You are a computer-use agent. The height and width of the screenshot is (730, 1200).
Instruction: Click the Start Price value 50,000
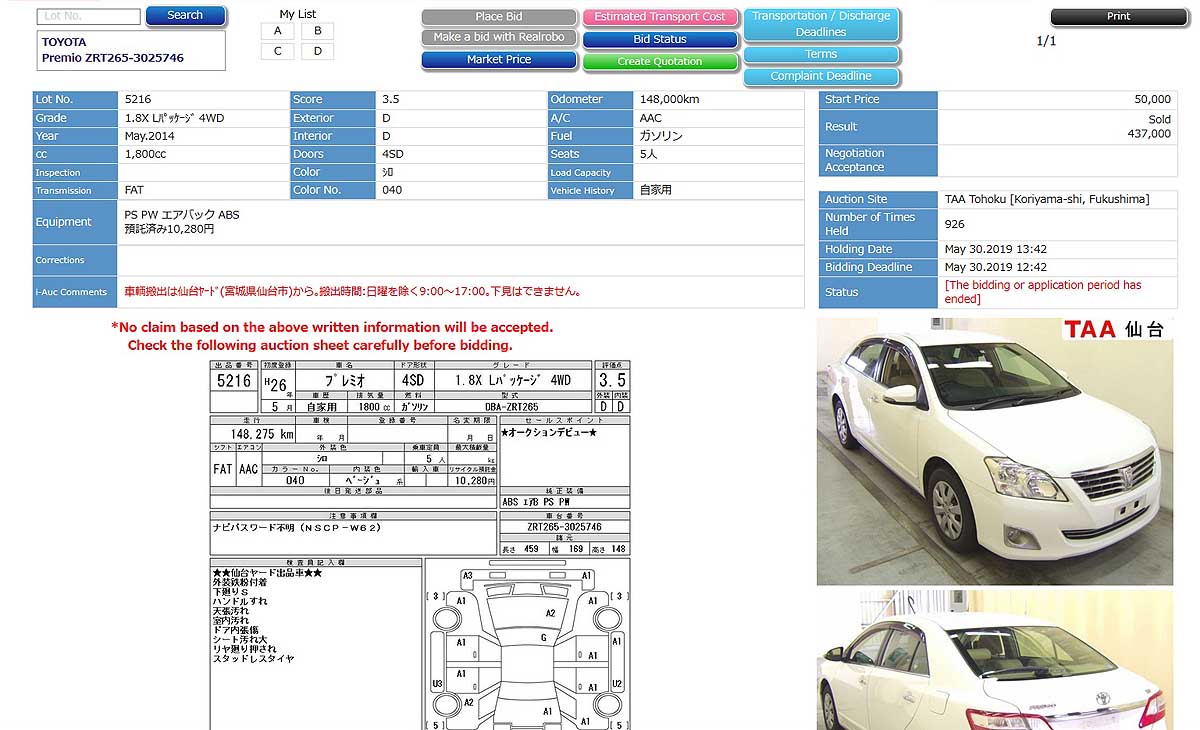1152,100
